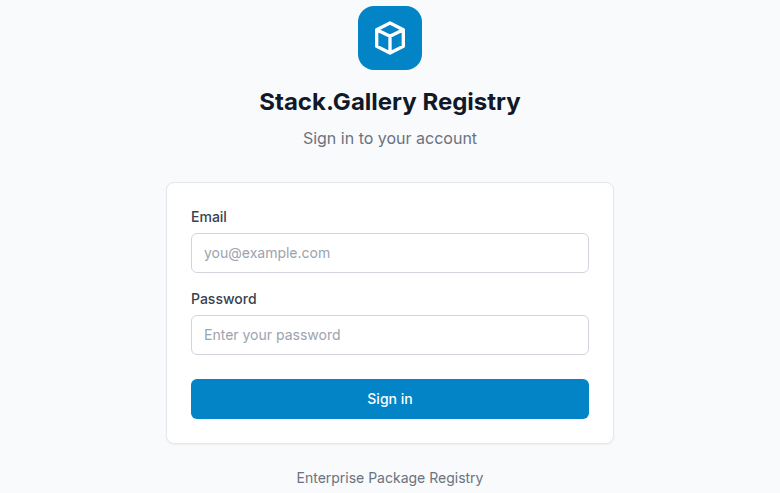The image size is (780, 493).
Task: Click the you@example.com placeholder text
Action: click(x=267, y=253)
